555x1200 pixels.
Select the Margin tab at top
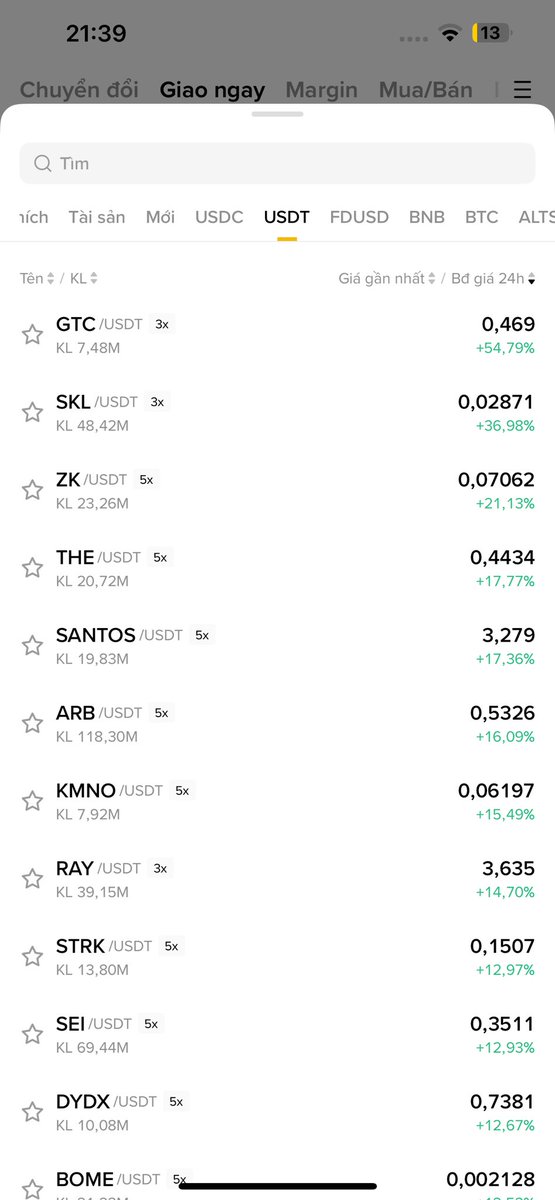pos(322,90)
